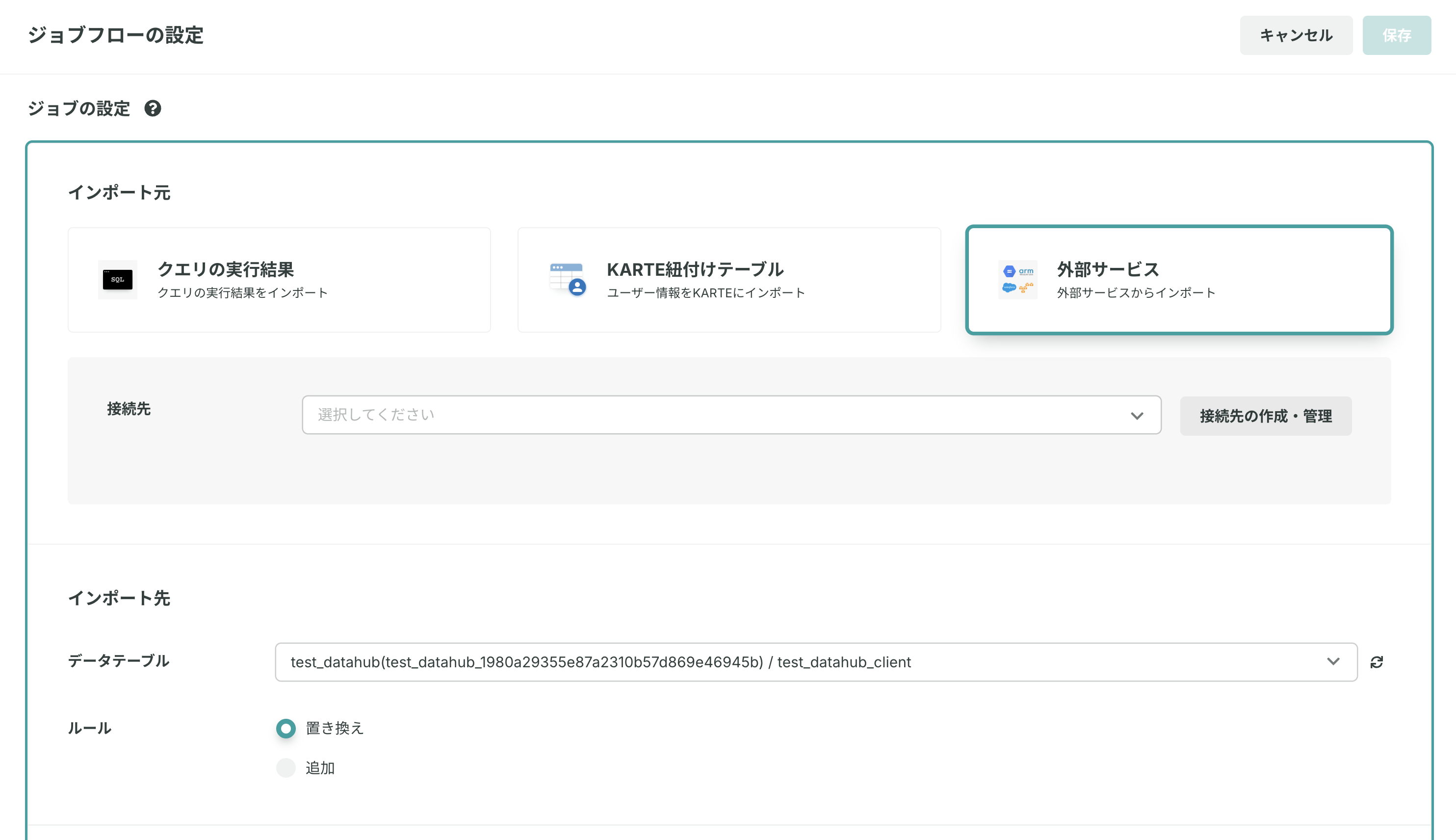Click the 接続先 field label
Viewport: 1456px width, 840px height.
pos(129,409)
